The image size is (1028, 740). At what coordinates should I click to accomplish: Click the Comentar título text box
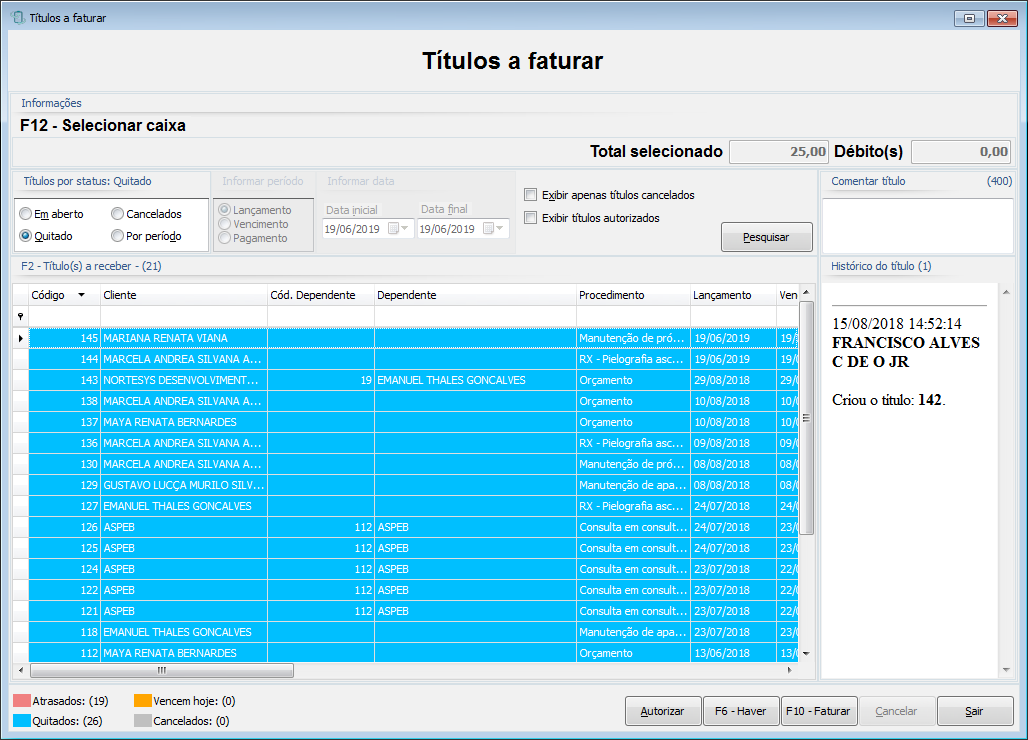(x=917, y=225)
